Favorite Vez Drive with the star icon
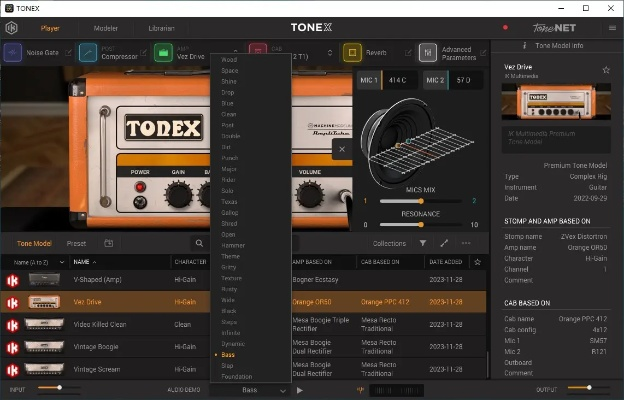The image size is (624, 400). tap(606, 70)
